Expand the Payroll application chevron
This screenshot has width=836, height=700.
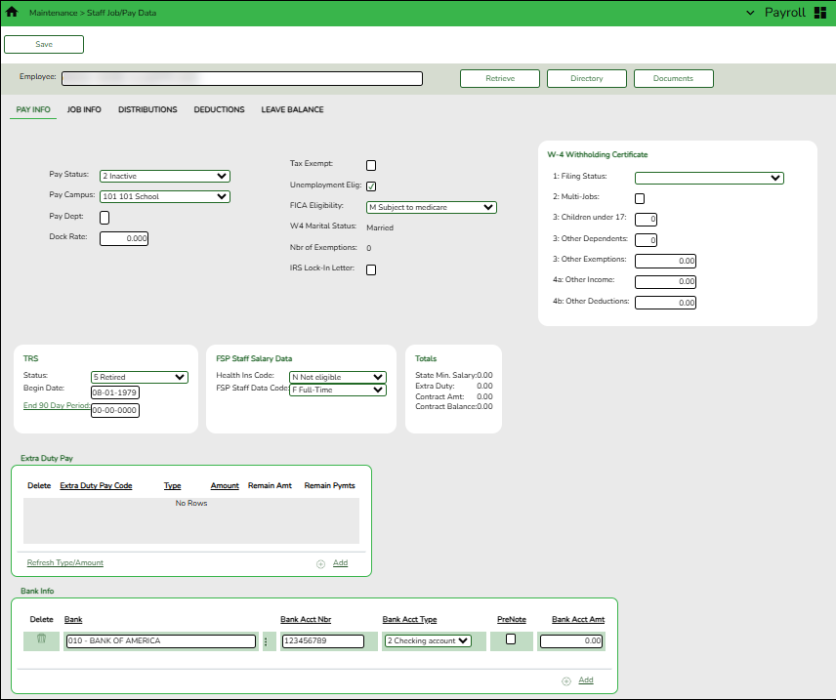pyautogui.click(x=750, y=13)
